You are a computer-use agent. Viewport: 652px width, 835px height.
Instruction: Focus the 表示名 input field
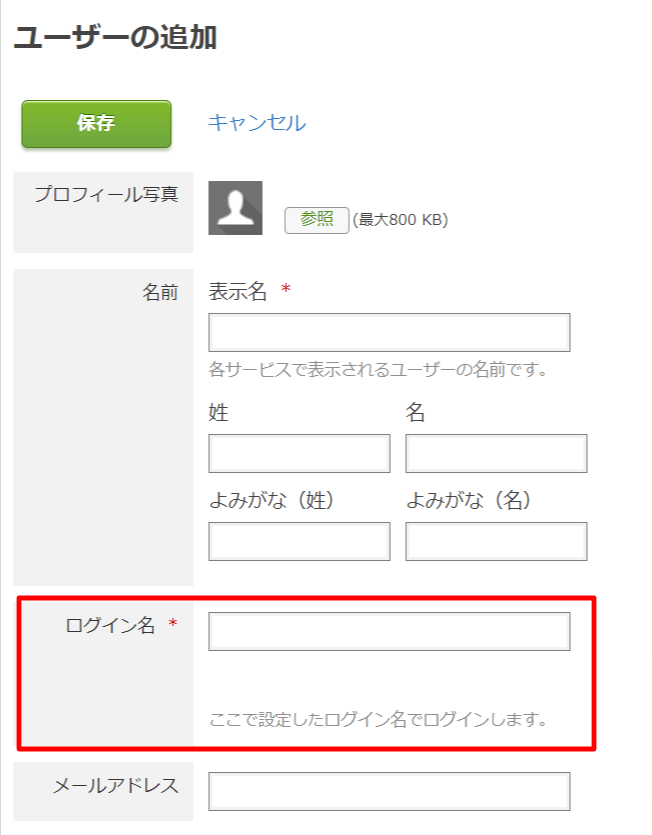[389, 332]
